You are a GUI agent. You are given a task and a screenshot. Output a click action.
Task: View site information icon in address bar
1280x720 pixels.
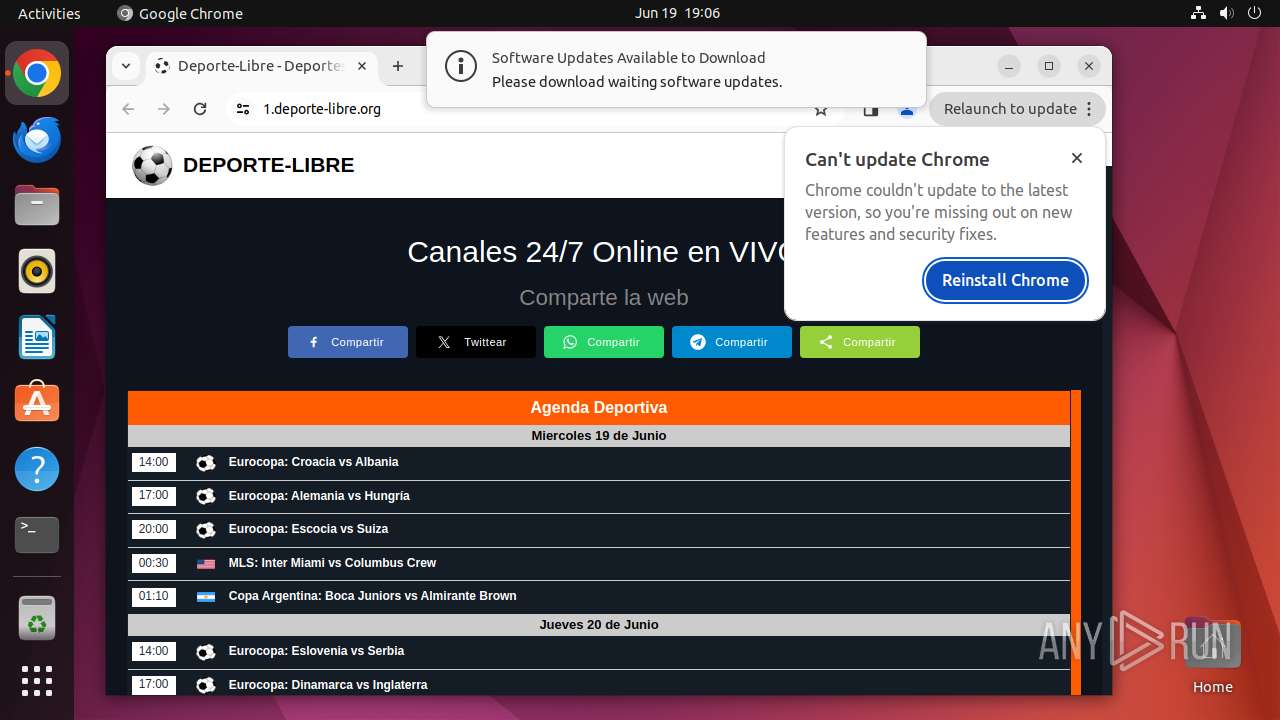pyautogui.click(x=243, y=109)
